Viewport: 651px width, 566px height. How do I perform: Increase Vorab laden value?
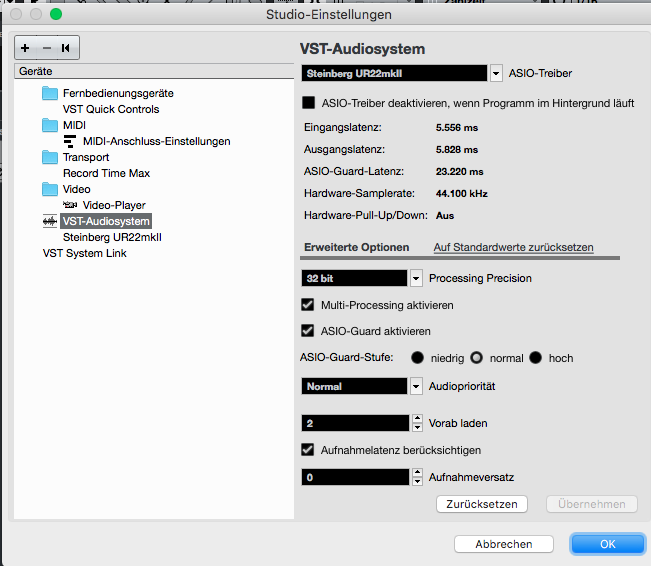[x=418, y=419]
